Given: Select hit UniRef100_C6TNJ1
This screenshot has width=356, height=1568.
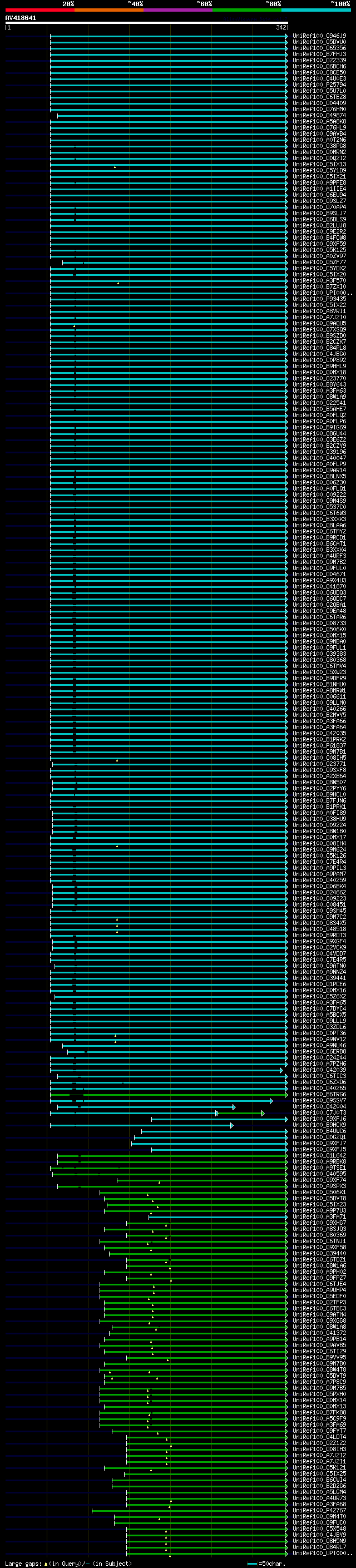Looking at the screenshot, I should (319, 1240).
